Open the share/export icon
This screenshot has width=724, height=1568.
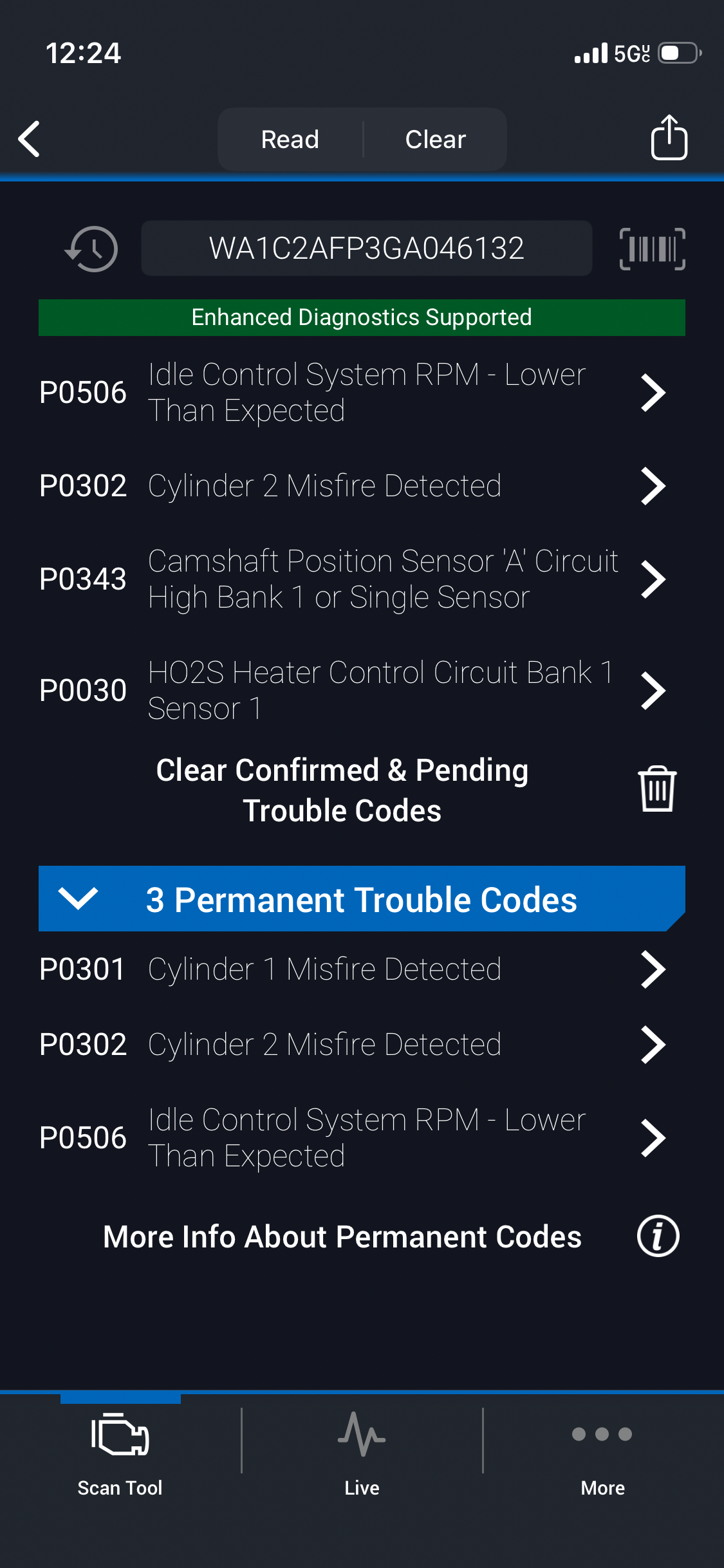point(669,137)
